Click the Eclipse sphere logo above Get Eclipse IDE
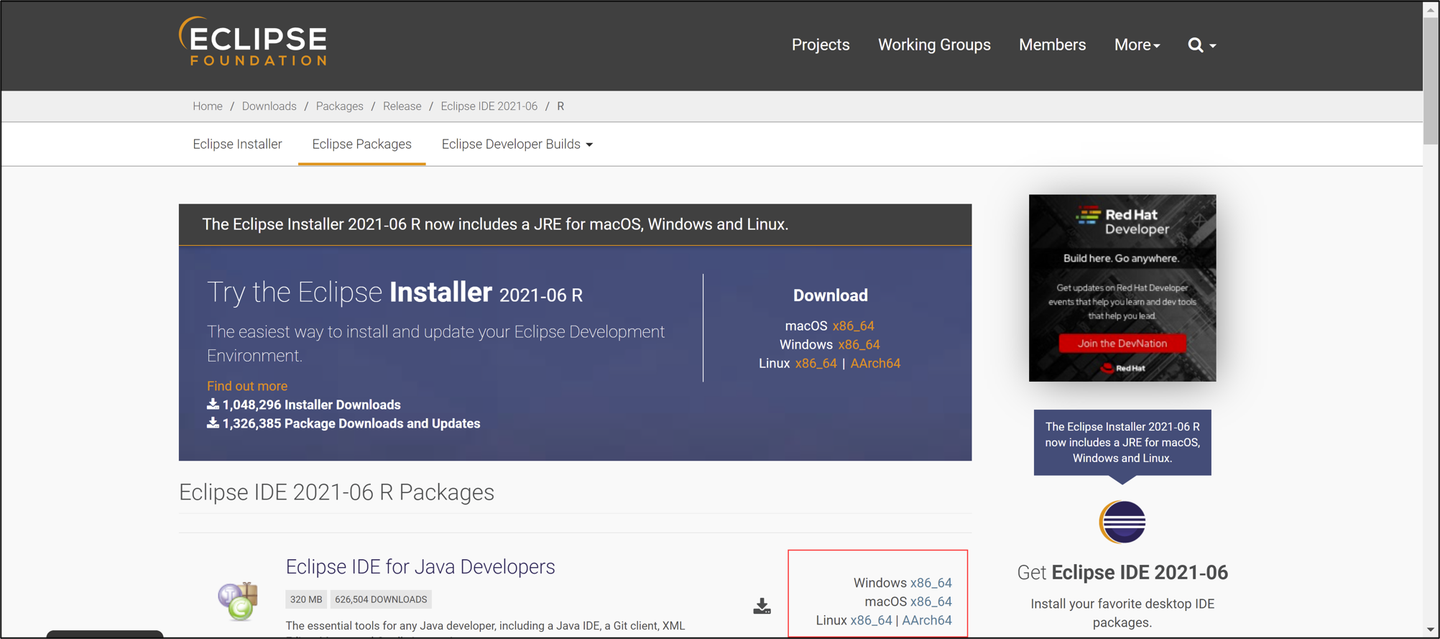1440x639 pixels. [x=1122, y=522]
